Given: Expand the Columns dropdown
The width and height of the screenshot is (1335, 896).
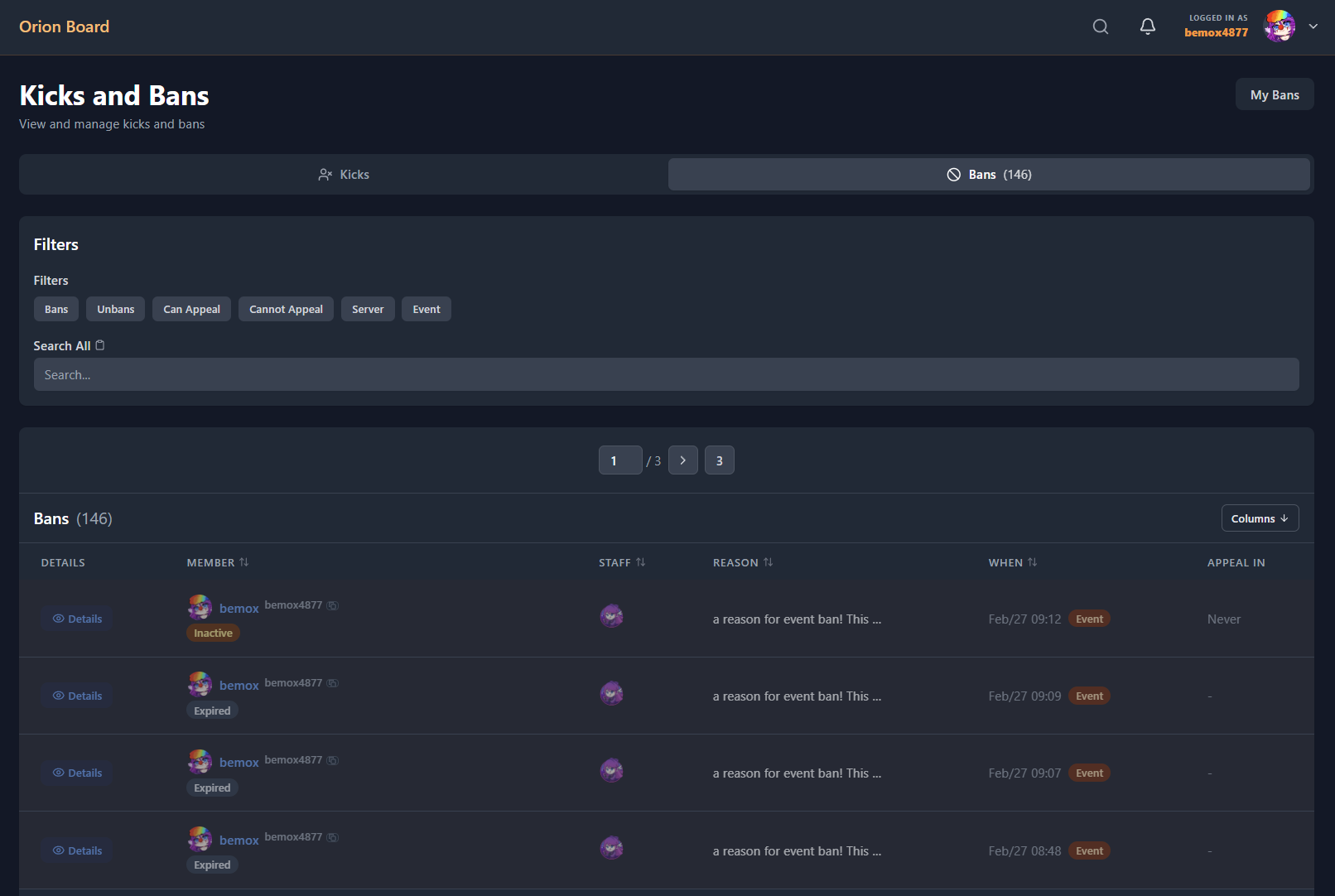Looking at the screenshot, I should pos(1259,518).
